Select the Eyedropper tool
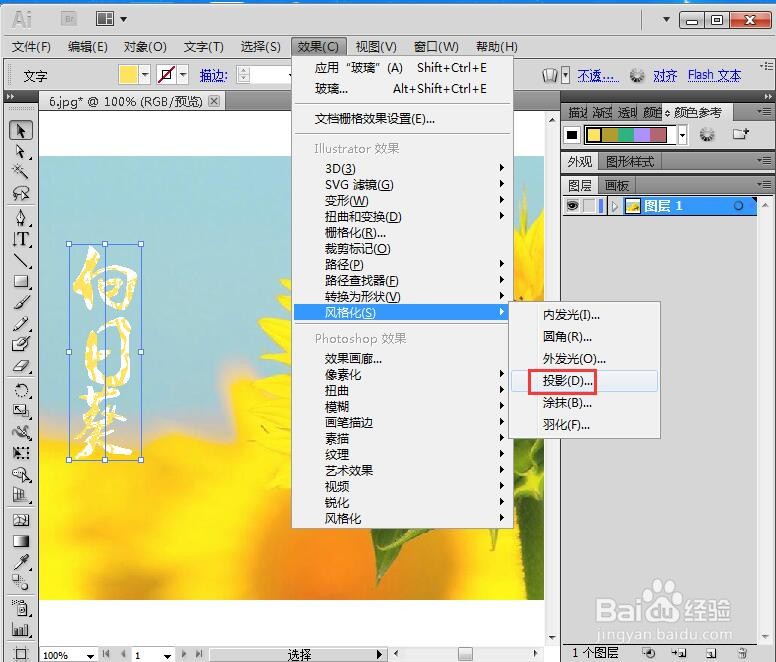This screenshot has height=662, width=776. (x=21, y=562)
